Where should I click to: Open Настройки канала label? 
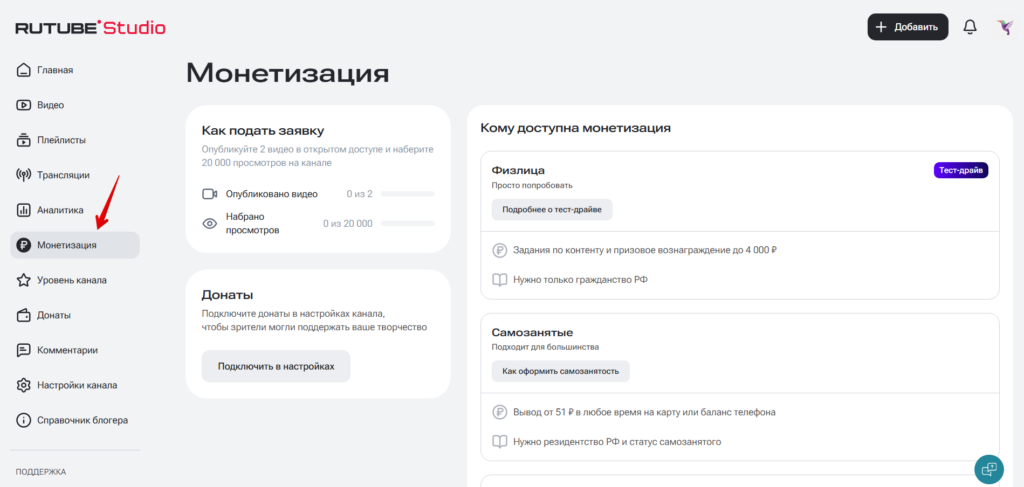(x=77, y=385)
